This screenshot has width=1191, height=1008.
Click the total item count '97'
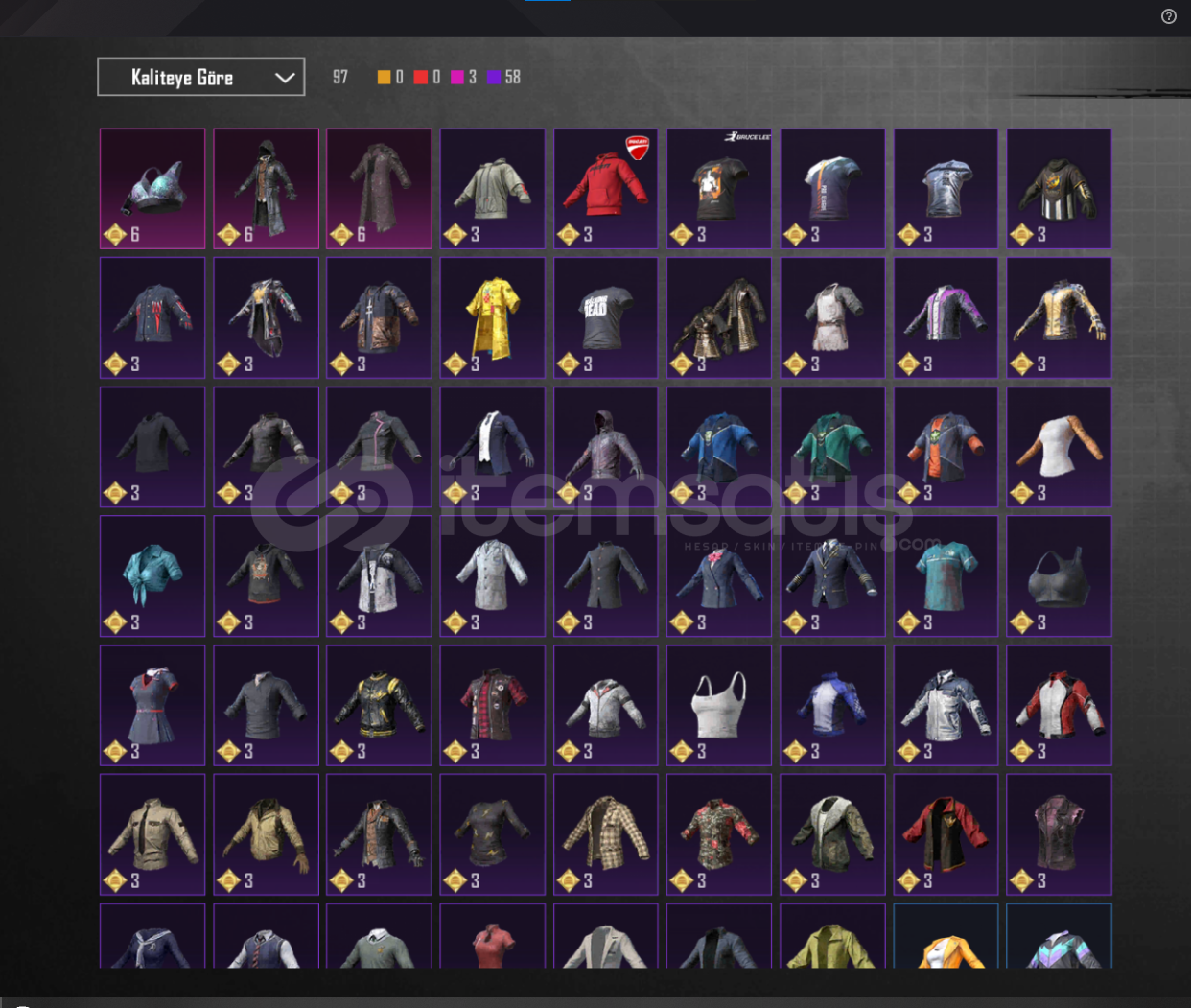[340, 77]
